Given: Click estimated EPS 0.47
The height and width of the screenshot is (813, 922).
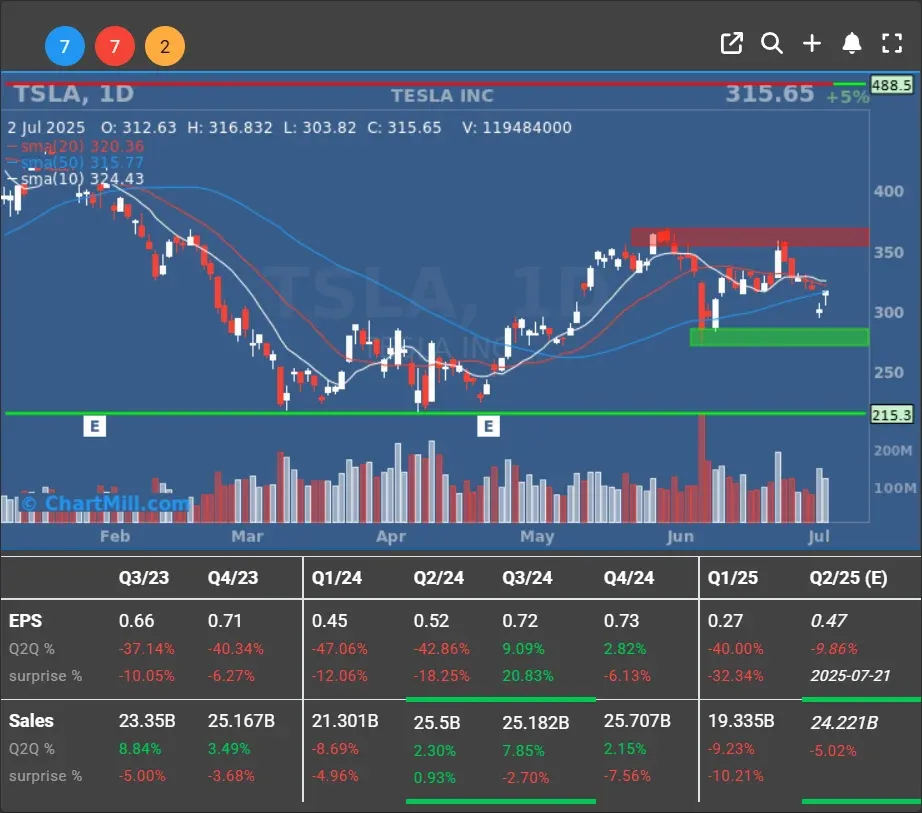Looking at the screenshot, I should click(x=829, y=621).
